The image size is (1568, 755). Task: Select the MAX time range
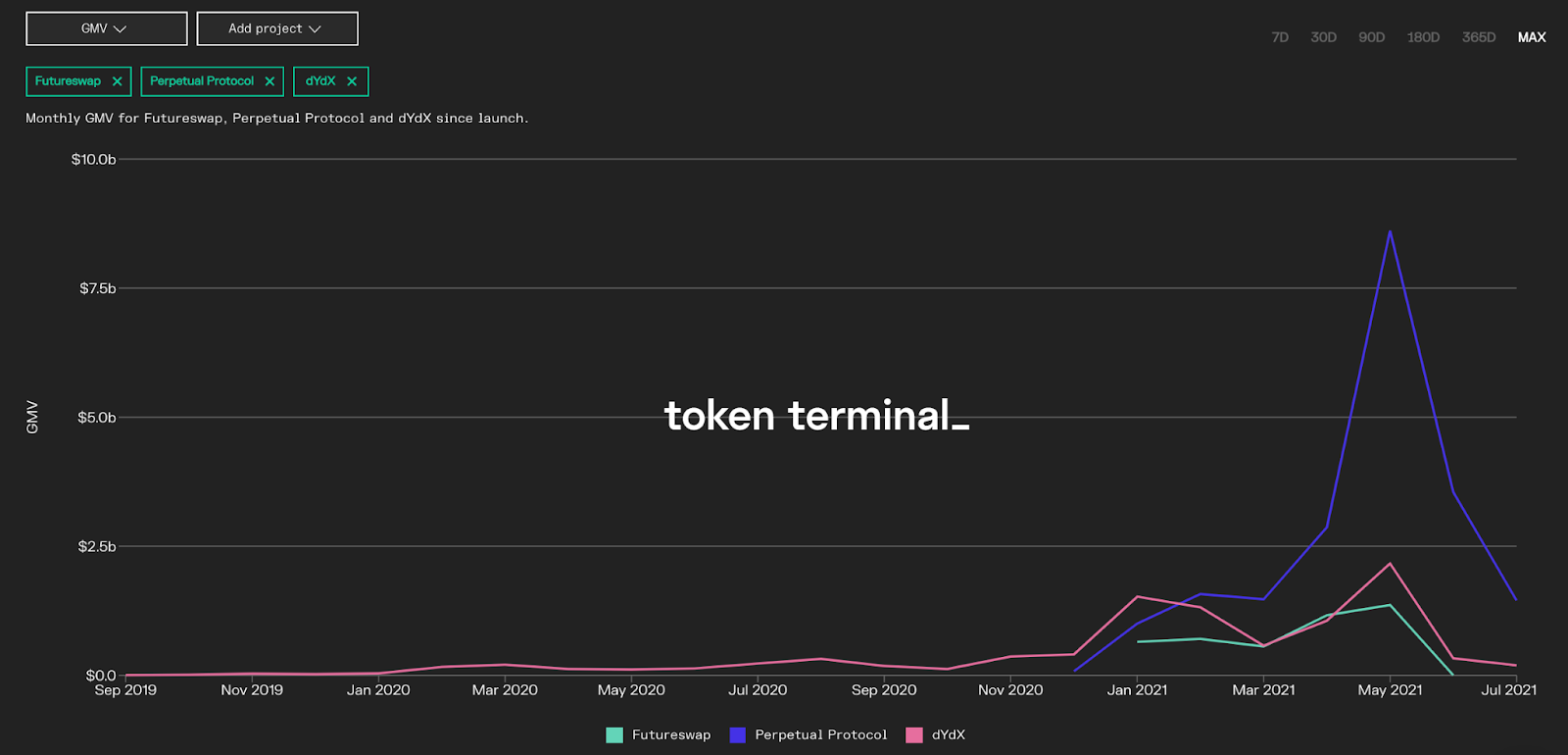point(1532,37)
